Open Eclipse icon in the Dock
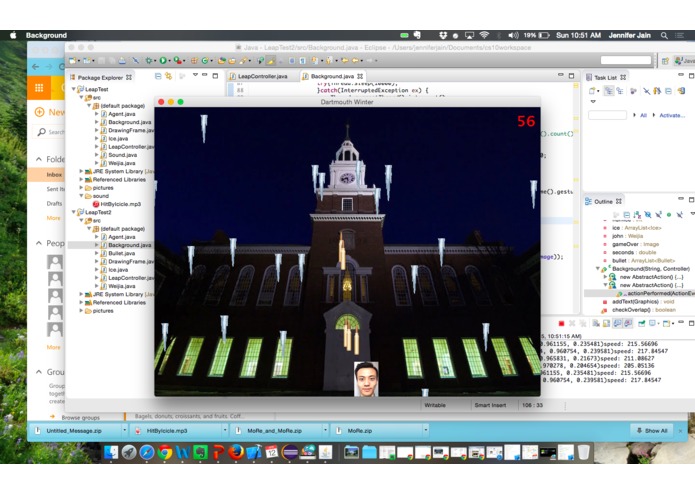695x494 pixels. click(x=289, y=452)
